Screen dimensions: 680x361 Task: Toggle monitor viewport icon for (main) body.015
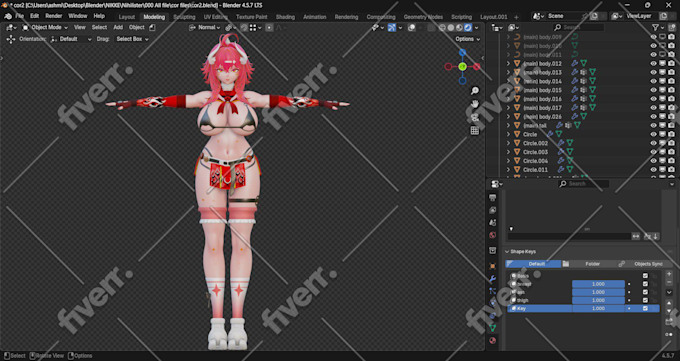click(x=663, y=90)
